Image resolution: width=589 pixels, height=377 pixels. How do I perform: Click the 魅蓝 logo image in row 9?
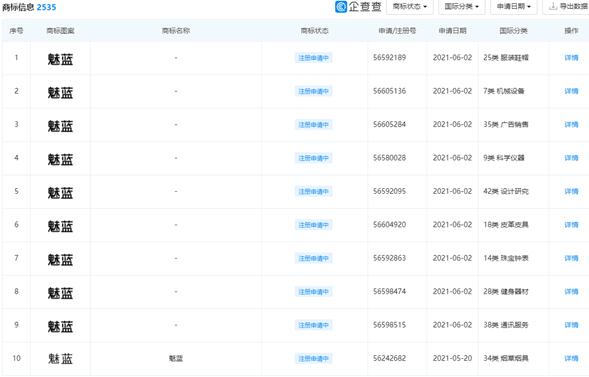[x=60, y=326]
